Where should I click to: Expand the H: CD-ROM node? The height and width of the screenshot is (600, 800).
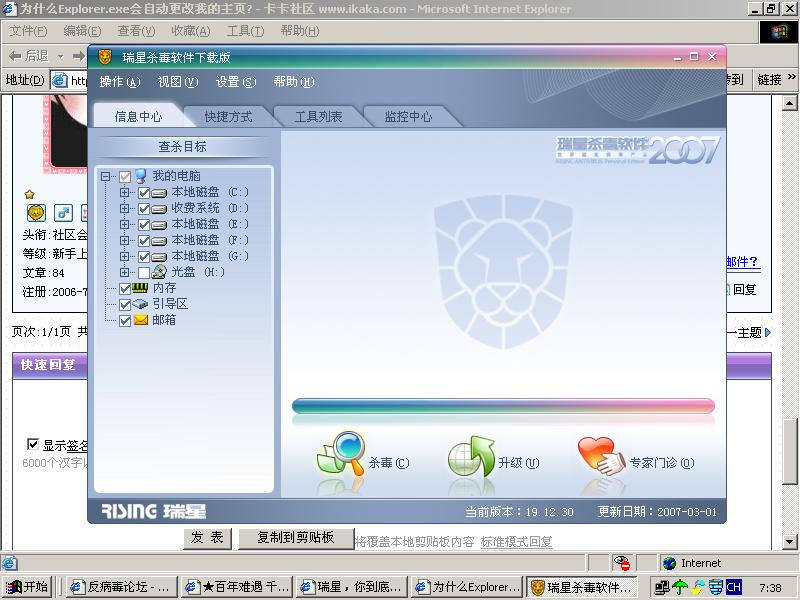tap(124, 272)
